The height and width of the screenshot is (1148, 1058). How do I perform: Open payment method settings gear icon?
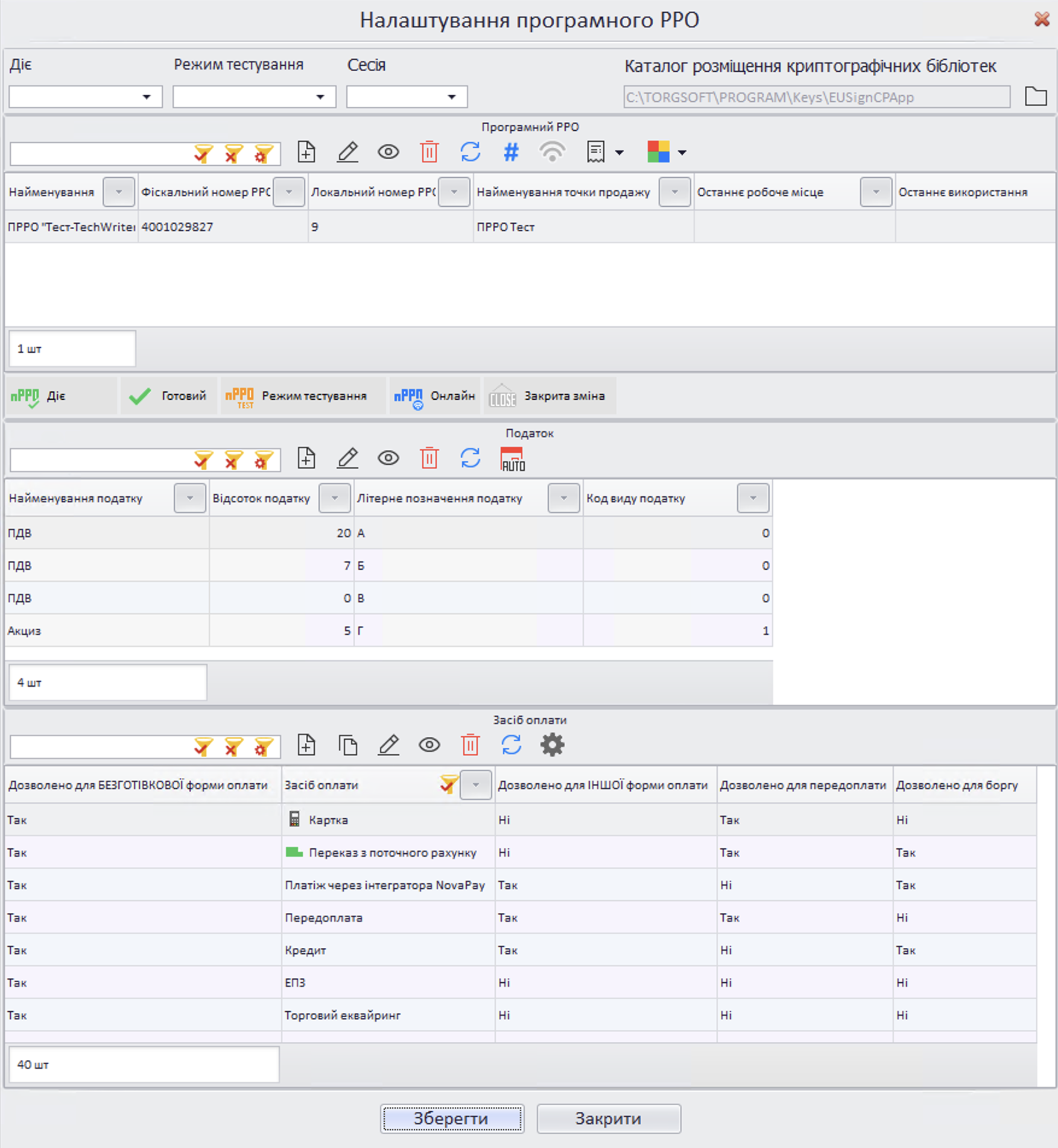point(552,745)
